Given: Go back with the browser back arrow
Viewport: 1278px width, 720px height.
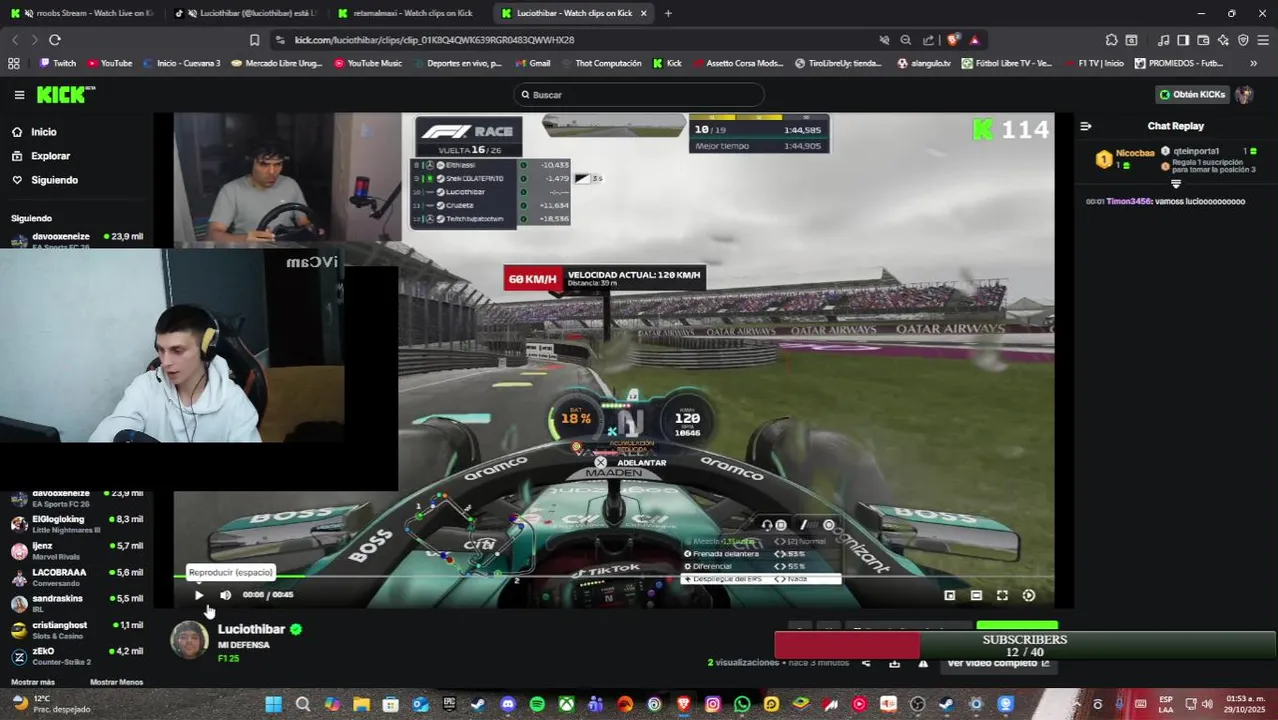Looking at the screenshot, I should [x=15, y=40].
